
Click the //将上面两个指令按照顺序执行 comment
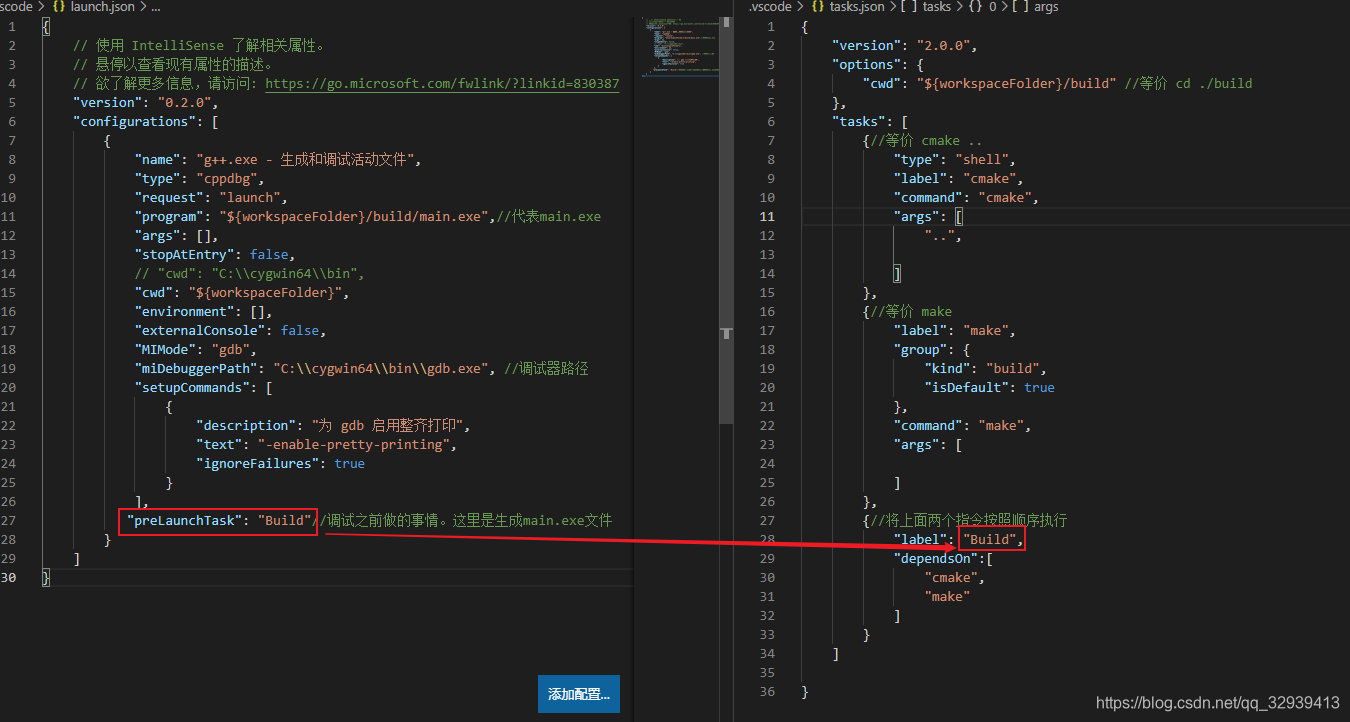969,521
